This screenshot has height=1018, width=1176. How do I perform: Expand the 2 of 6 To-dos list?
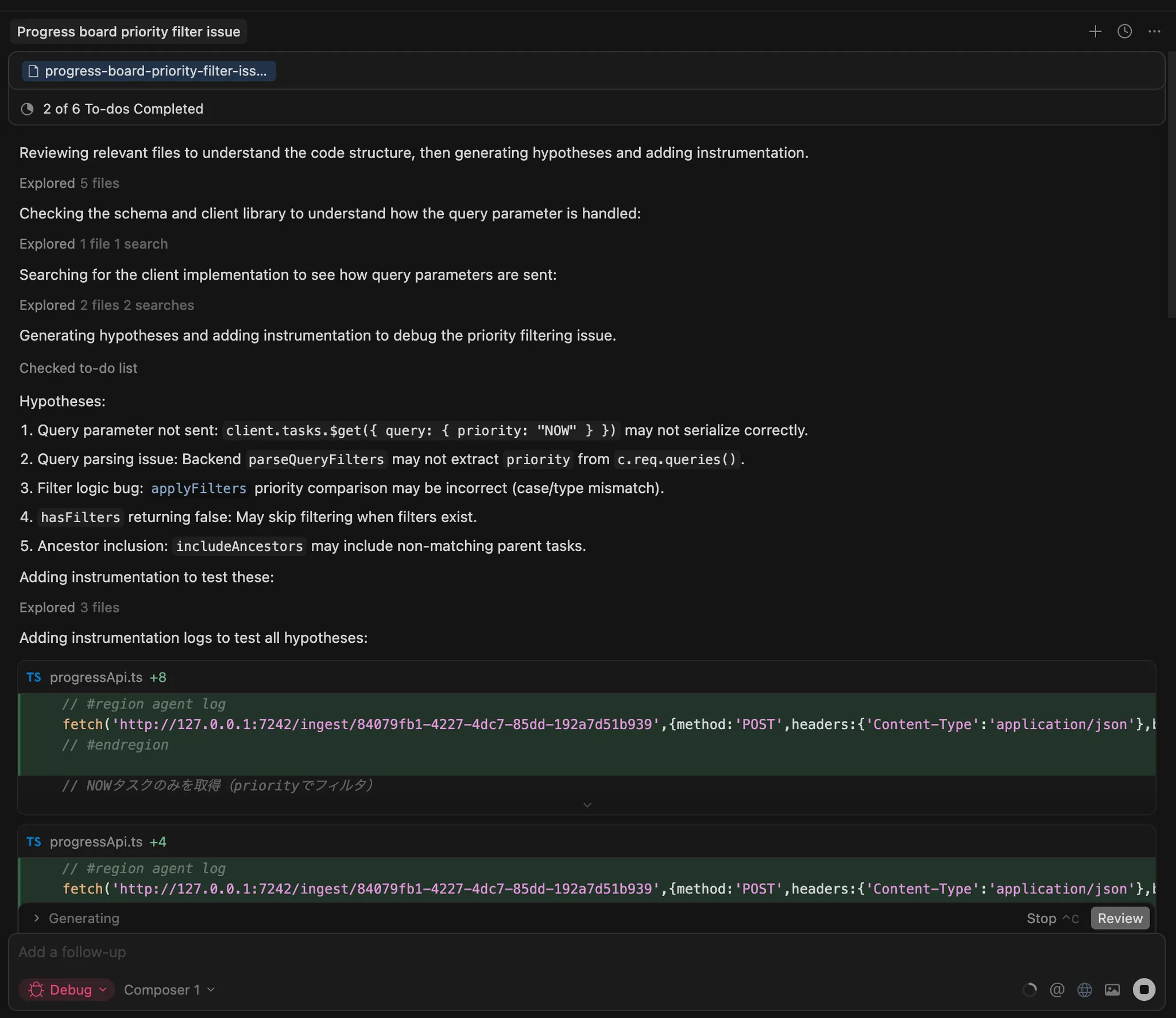click(x=123, y=109)
